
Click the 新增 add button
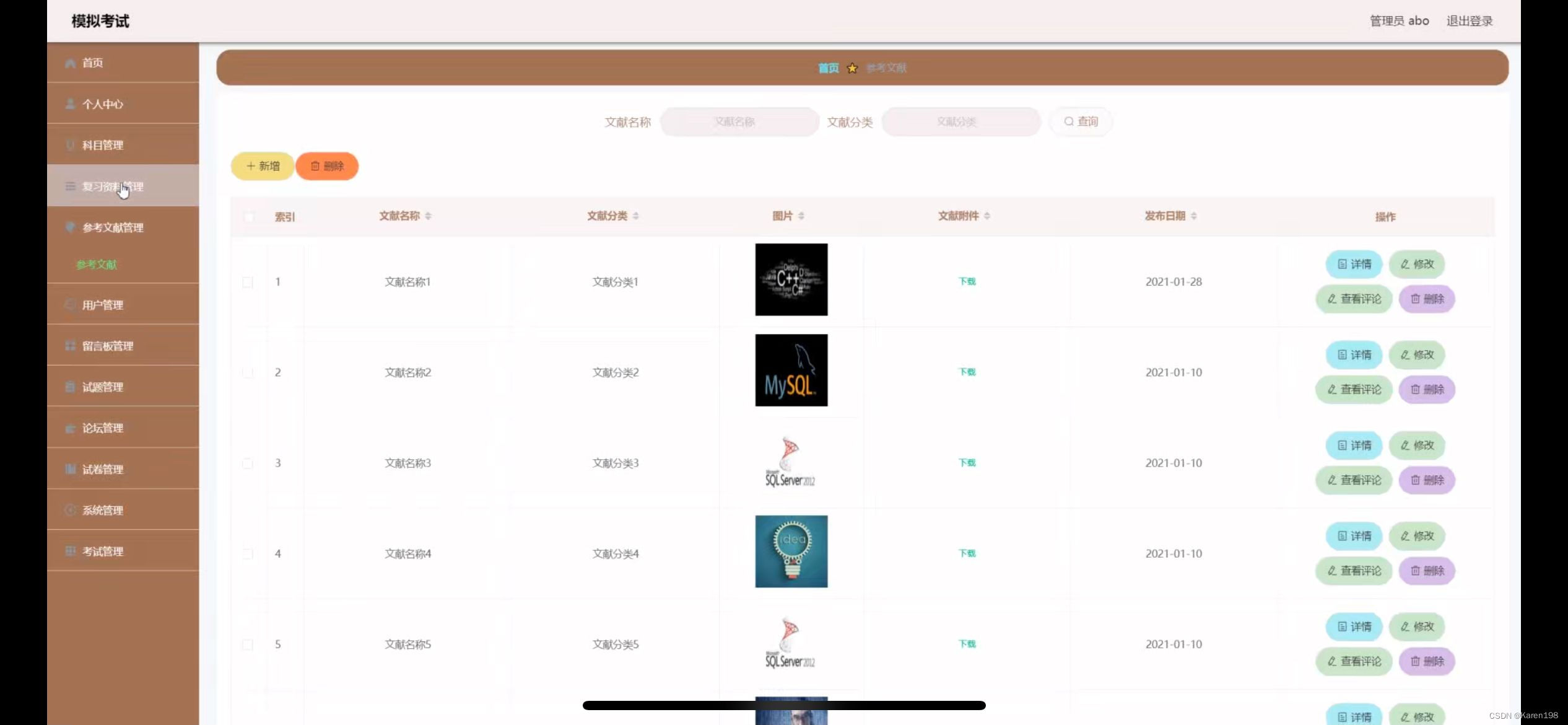263,166
